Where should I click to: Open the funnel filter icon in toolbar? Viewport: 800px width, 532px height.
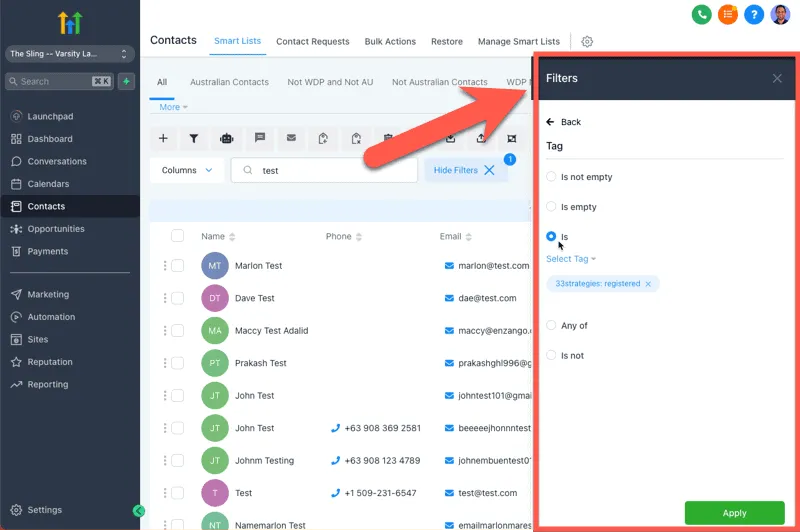point(194,138)
